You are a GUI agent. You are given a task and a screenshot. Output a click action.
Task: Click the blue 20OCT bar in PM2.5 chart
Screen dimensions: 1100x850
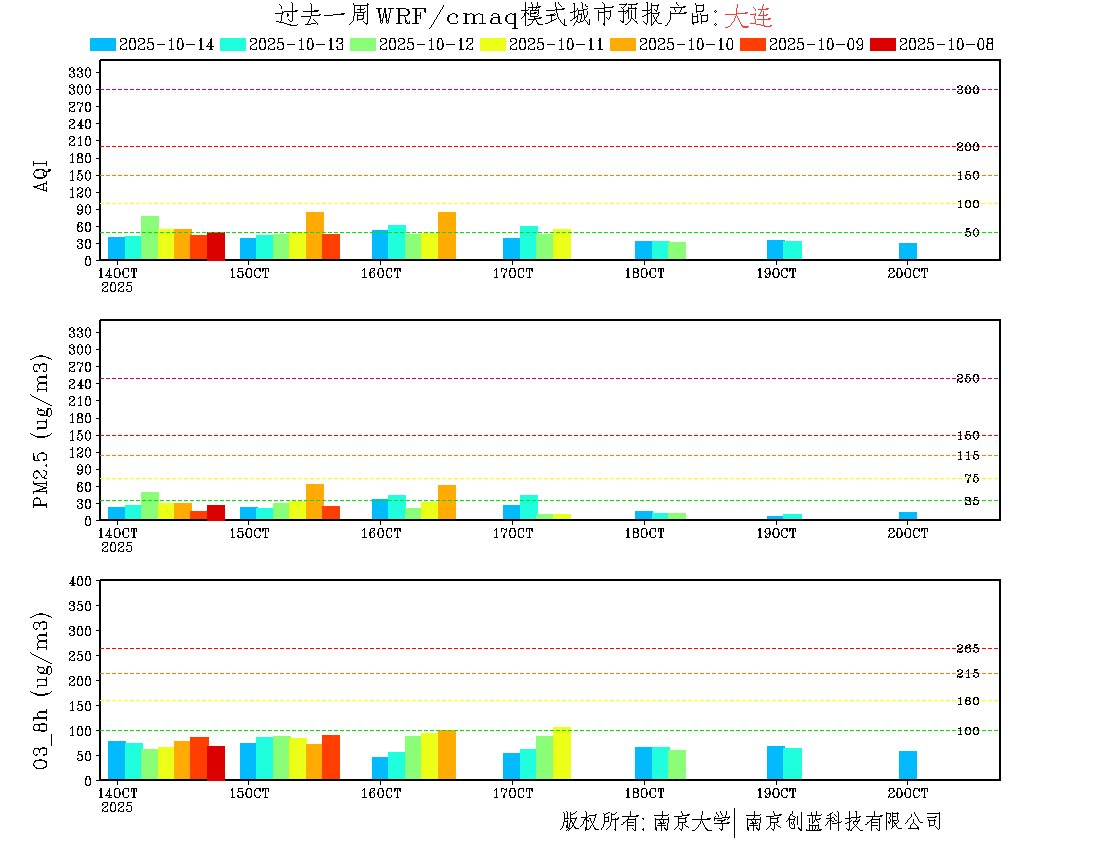point(907,516)
